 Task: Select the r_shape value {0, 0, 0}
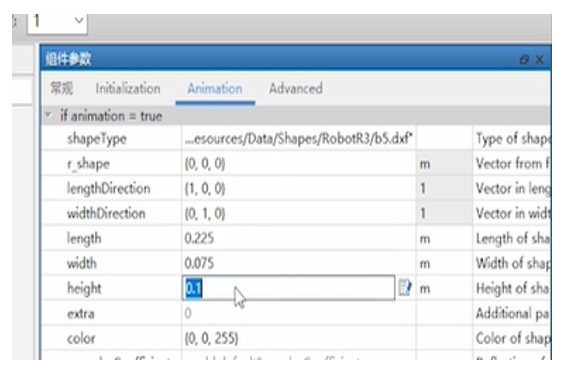205,164
